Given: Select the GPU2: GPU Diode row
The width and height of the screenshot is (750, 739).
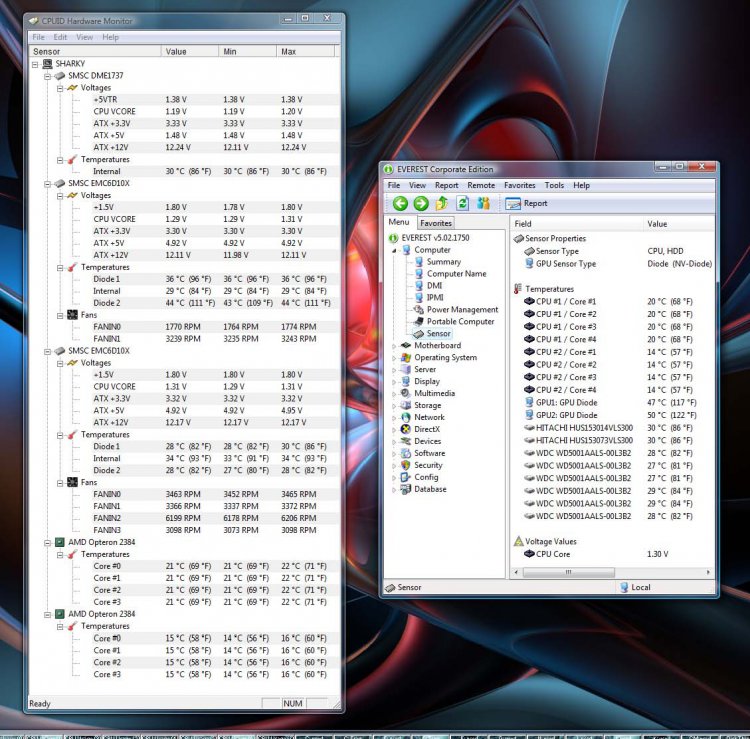Looking at the screenshot, I should 611,415.
